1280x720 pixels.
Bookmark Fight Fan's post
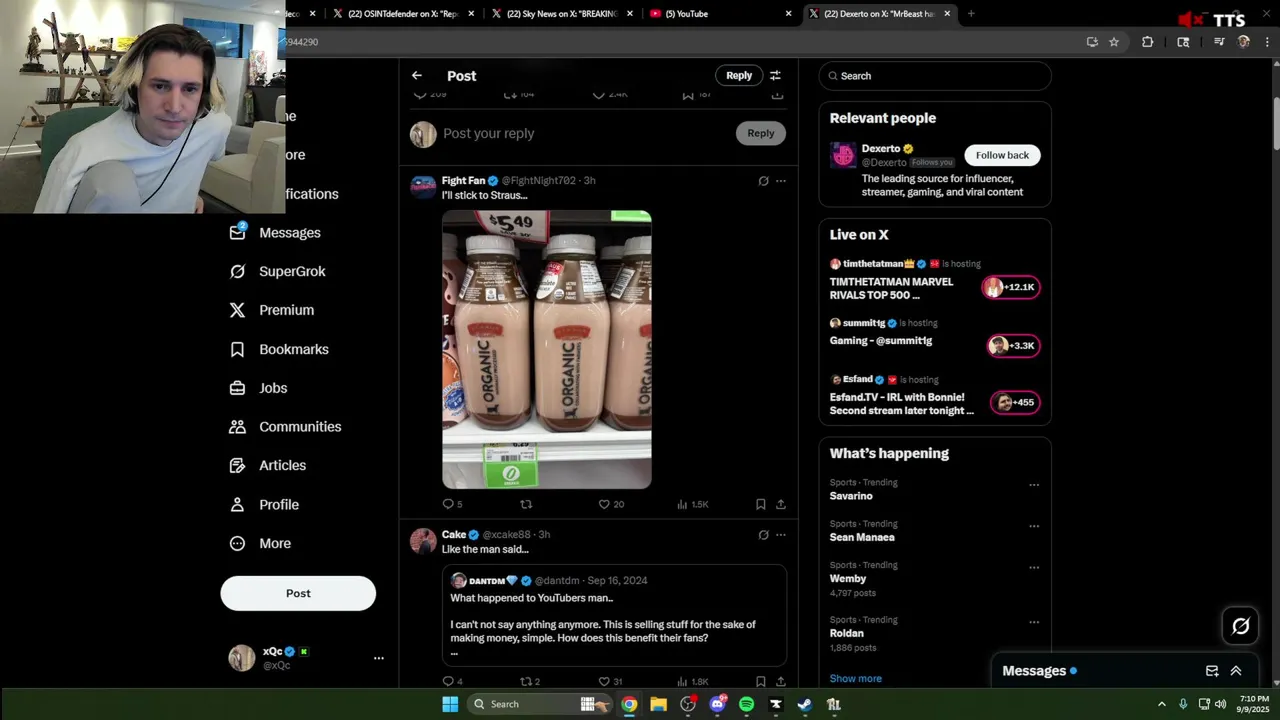(761, 504)
